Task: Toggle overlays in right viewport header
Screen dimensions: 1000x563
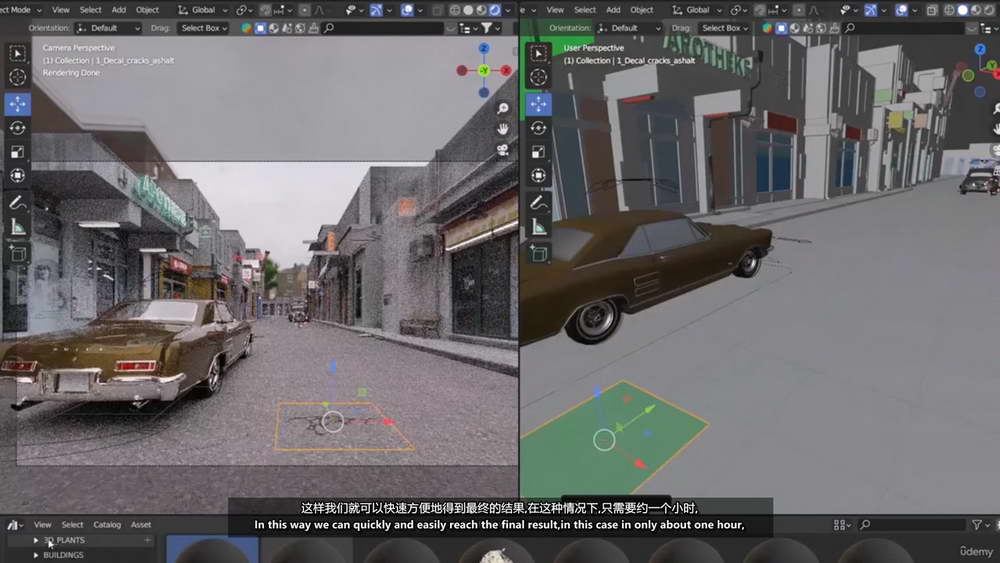Action: (901, 10)
